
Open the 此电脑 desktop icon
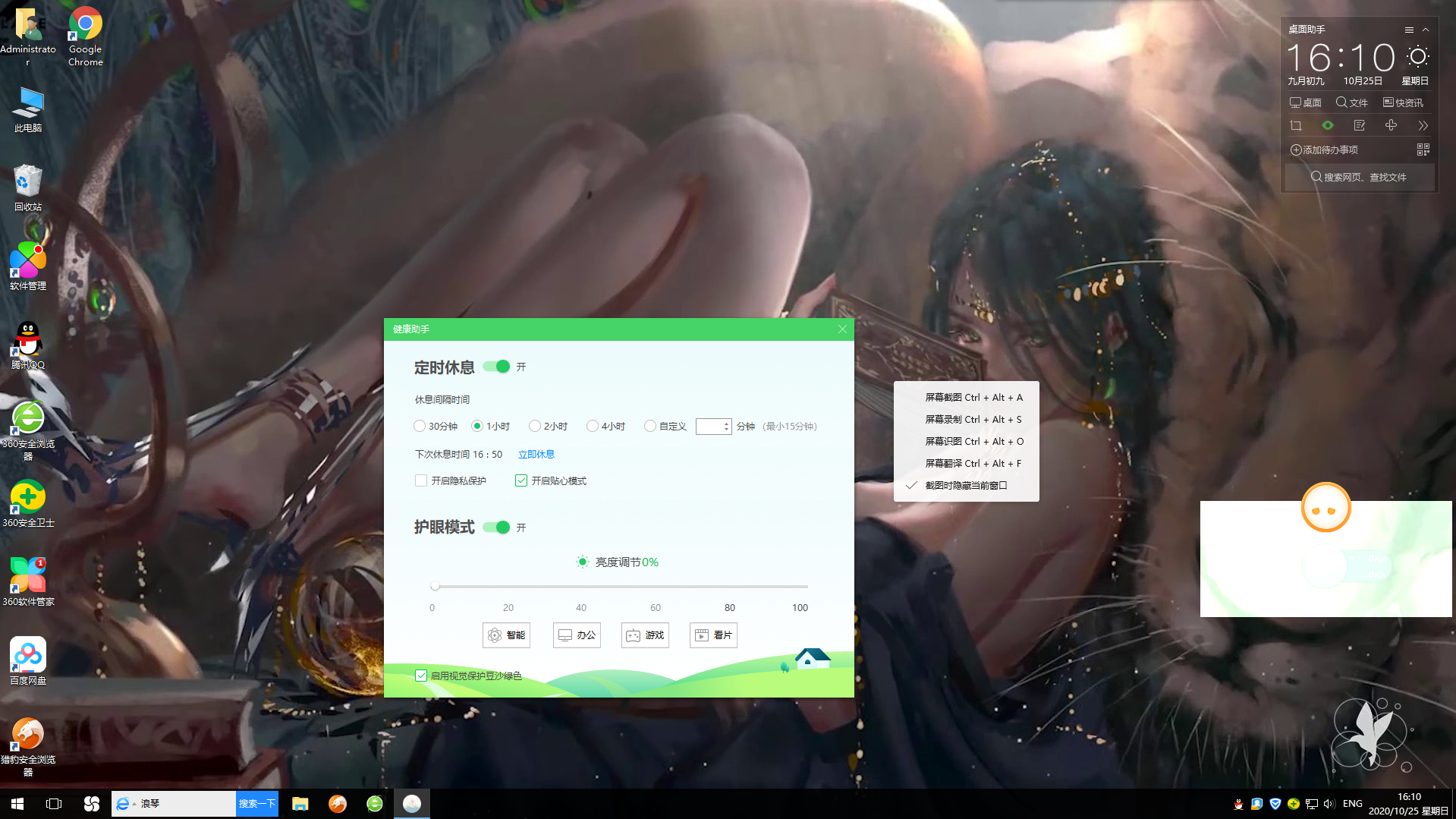(28, 110)
